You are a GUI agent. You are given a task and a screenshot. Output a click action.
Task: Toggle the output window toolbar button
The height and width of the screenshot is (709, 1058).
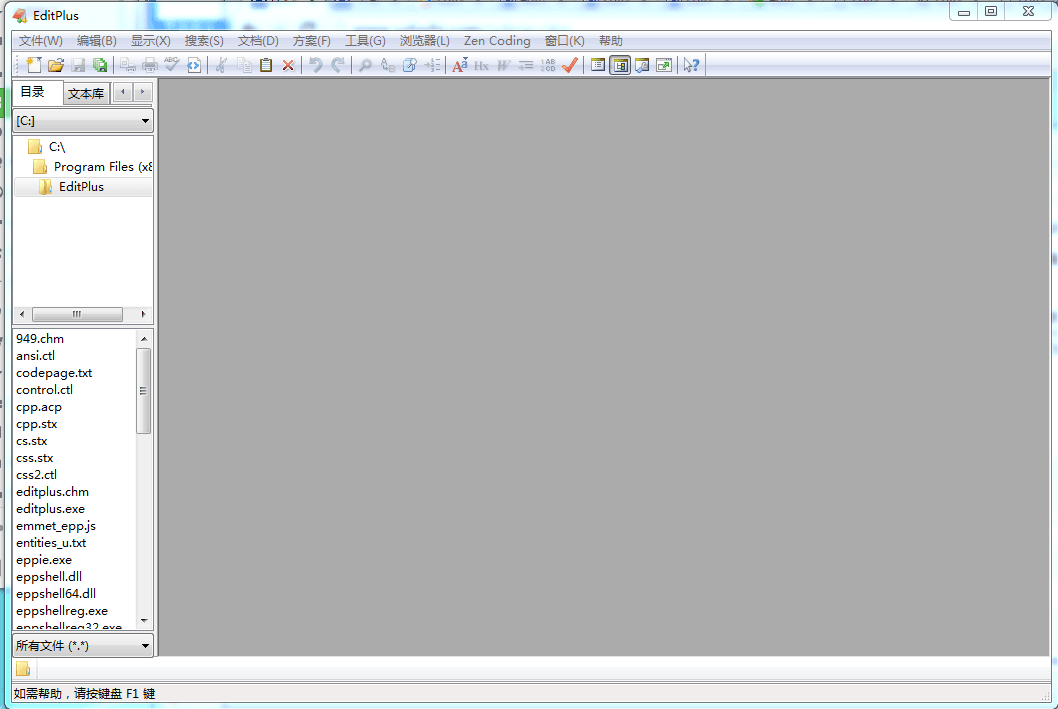click(x=642, y=65)
